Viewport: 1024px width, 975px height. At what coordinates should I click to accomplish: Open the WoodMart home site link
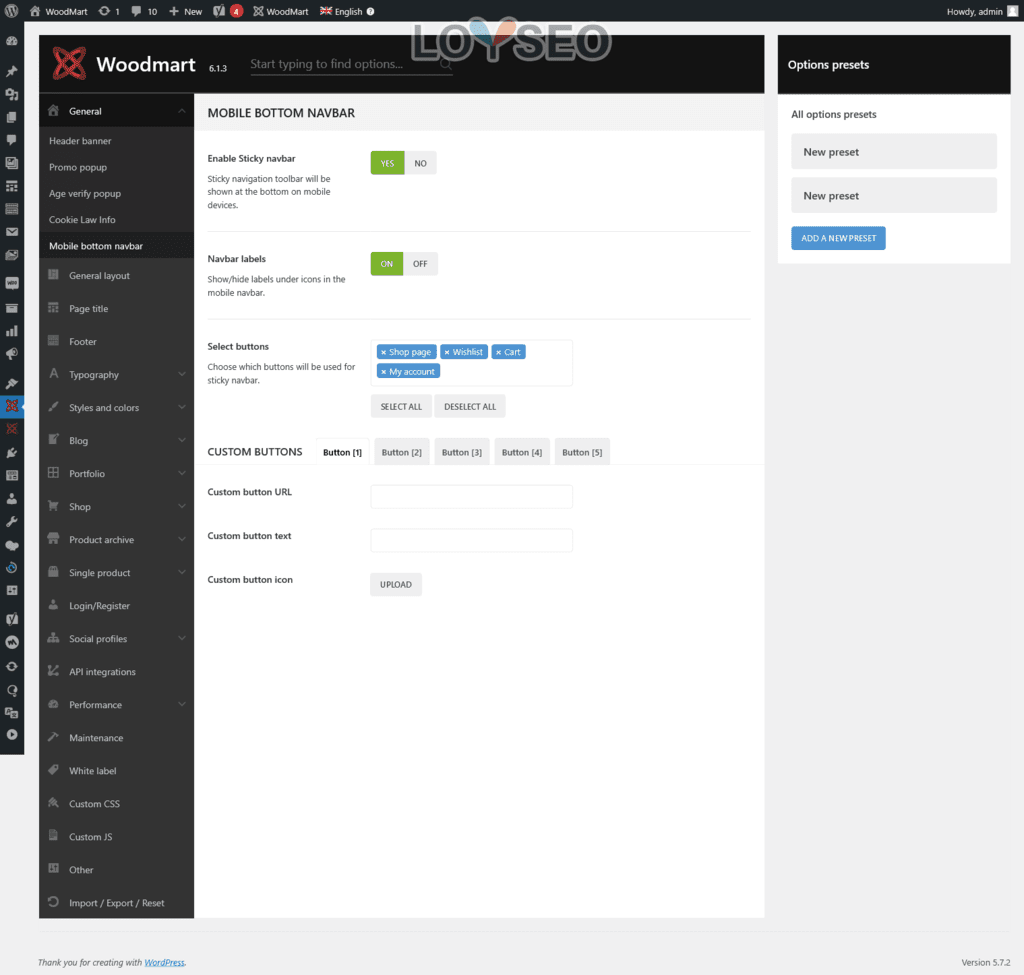point(58,11)
